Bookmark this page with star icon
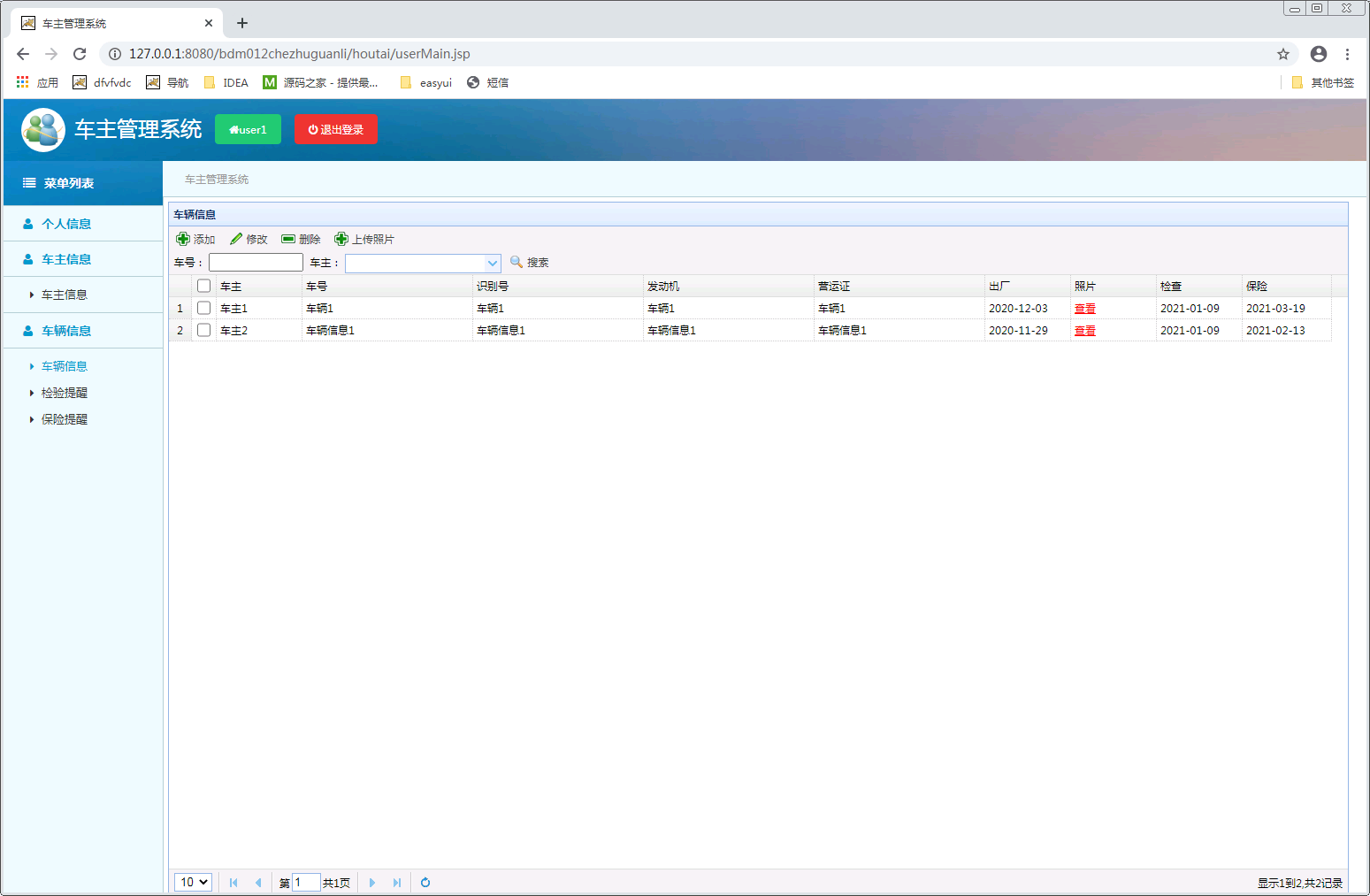Image resolution: width=1370 pixels, height=896 pixels. 1283,54
